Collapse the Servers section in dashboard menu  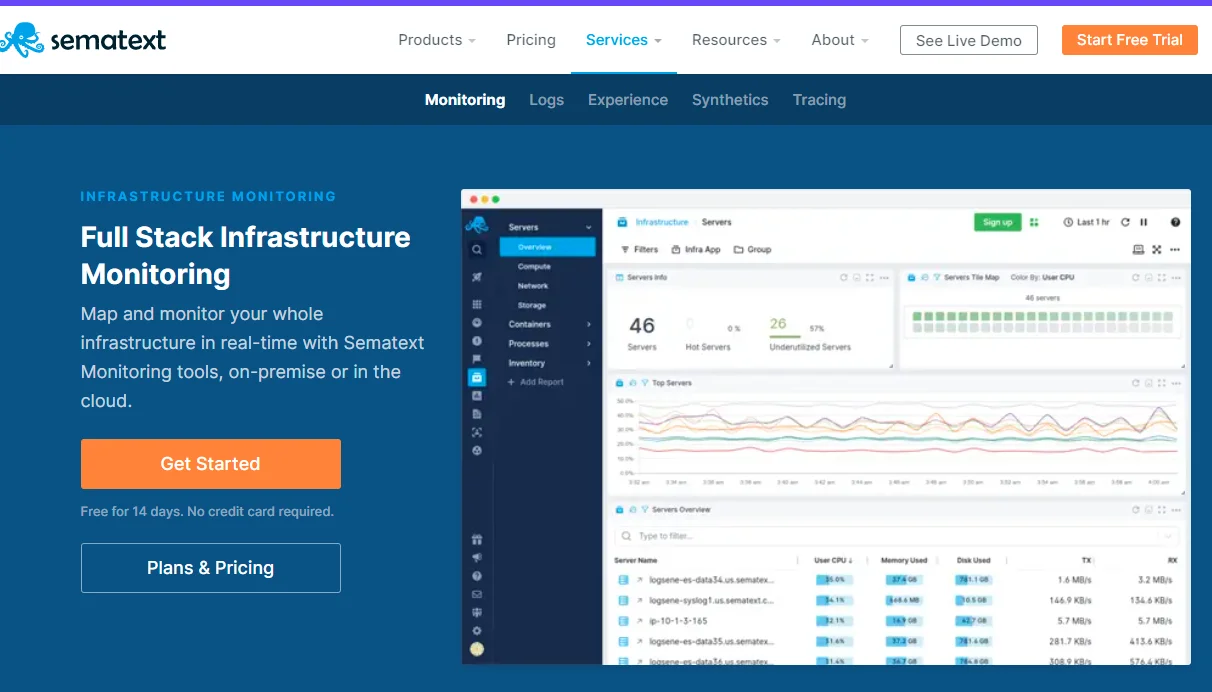tap(589, 227)
